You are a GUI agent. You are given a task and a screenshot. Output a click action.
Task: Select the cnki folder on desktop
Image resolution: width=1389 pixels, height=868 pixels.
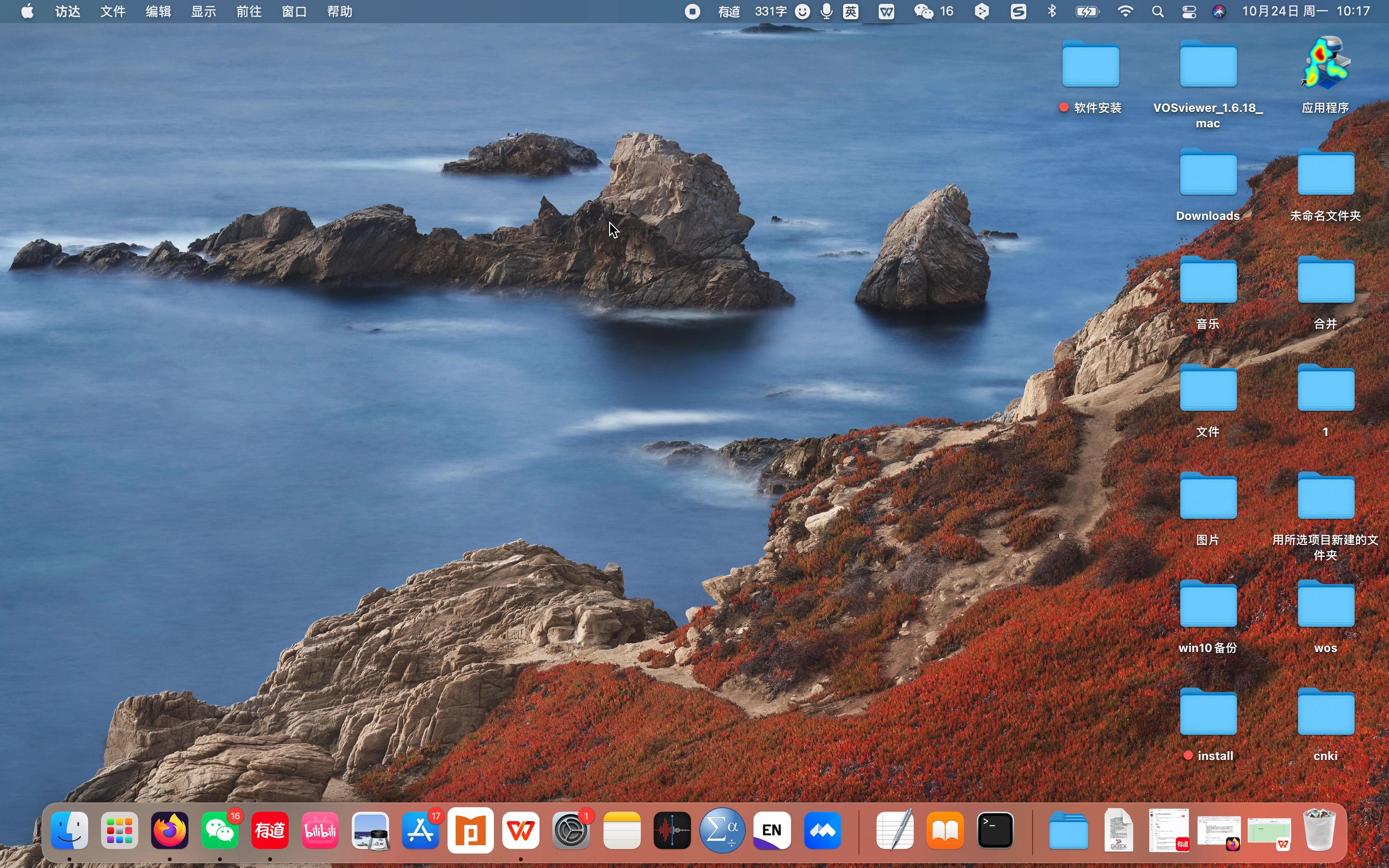1326,712
